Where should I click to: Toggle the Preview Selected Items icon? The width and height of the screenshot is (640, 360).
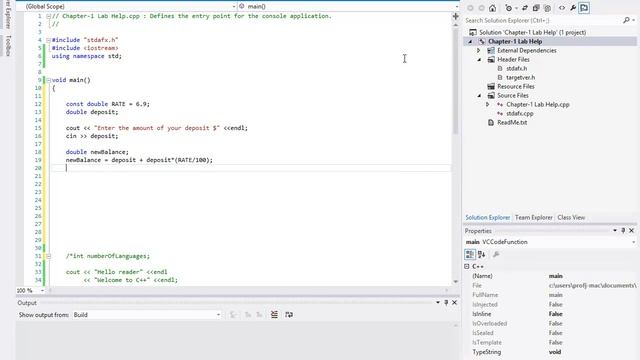tap(584, 8)
